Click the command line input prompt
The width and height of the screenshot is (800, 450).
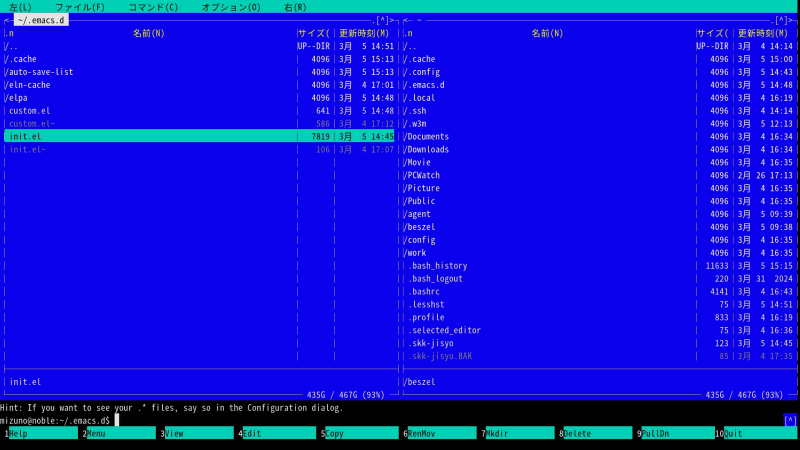tap(392, 420)
